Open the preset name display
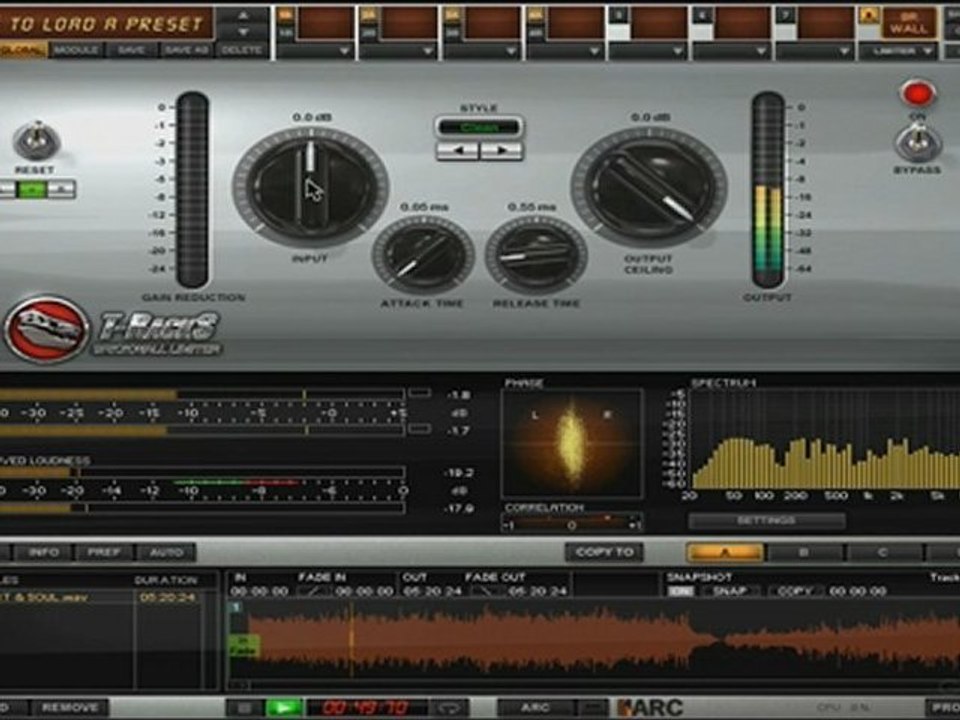The height and width of the screenshot is (720, 960). 105,24
